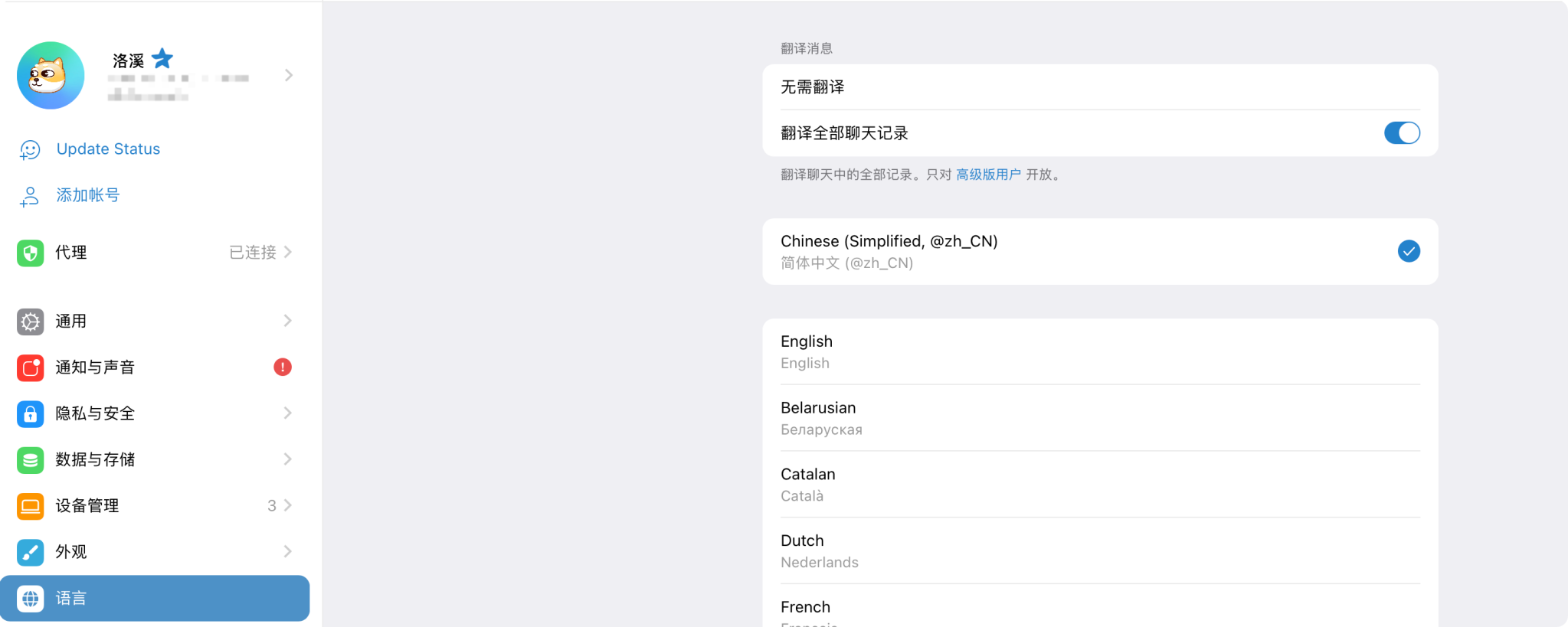Image resolution: width=1568 pixels, height=627 pixels.
Task: Click the green database storage icon
Action: coord(31,459)
